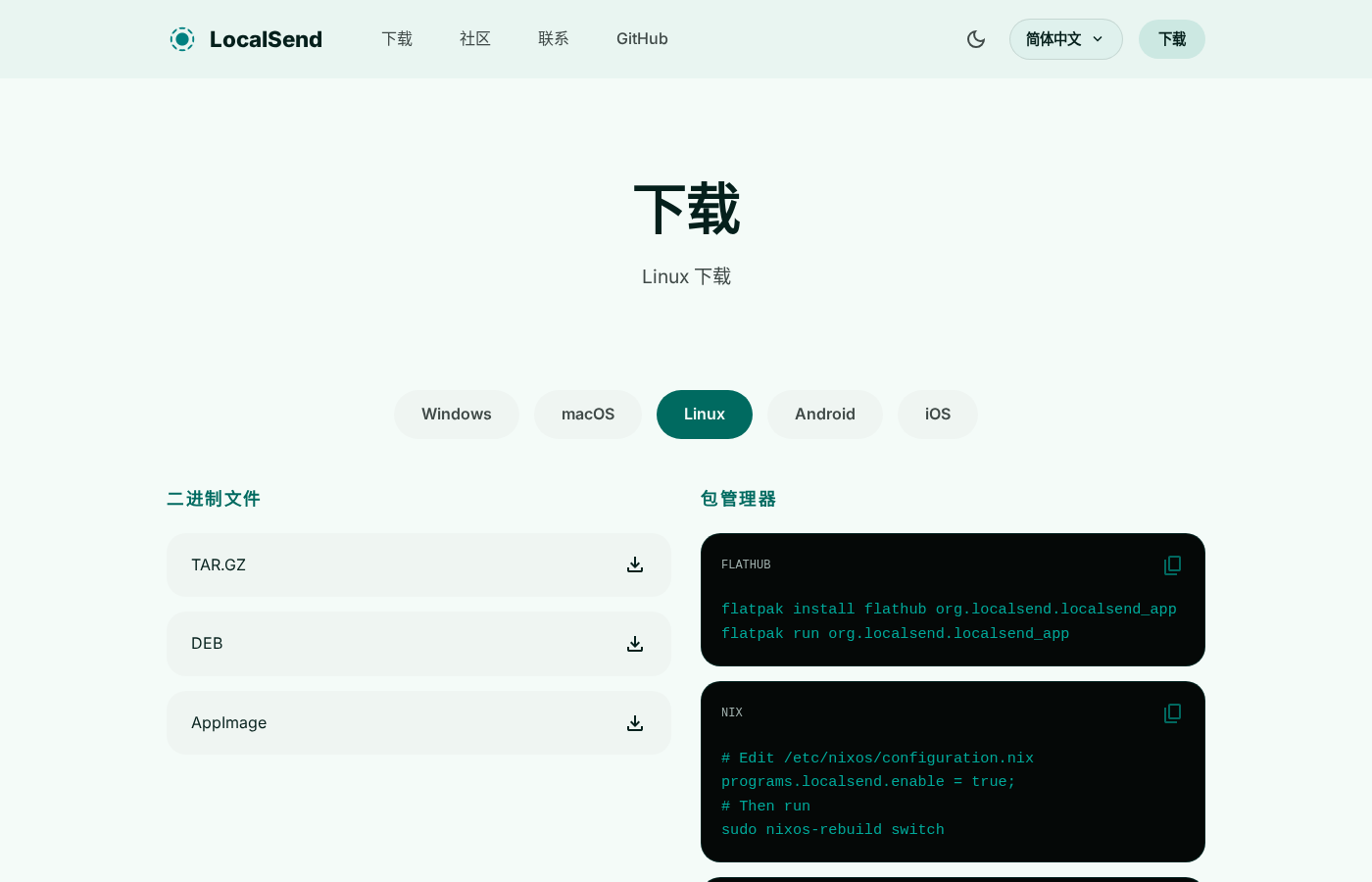Open the 联系 navigation link
Image resolution: width=1372 pixels, height=882 pixels.
click(x=554, y=39)
